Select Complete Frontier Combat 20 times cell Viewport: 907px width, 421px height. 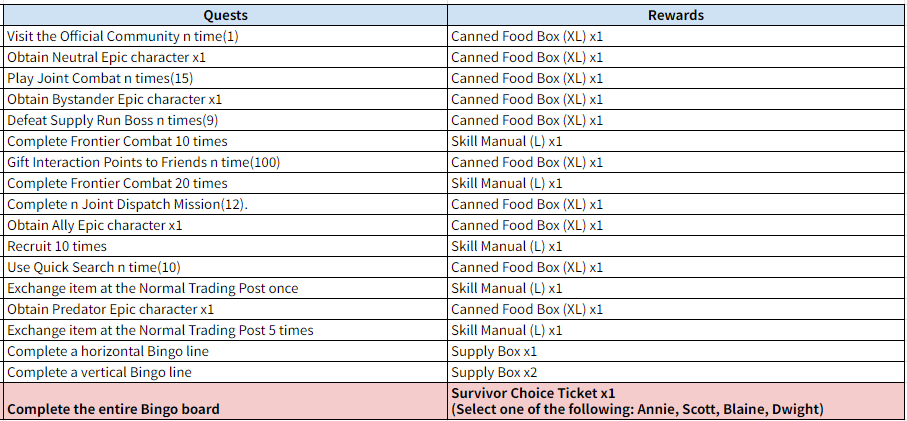[x=117, y=183]
